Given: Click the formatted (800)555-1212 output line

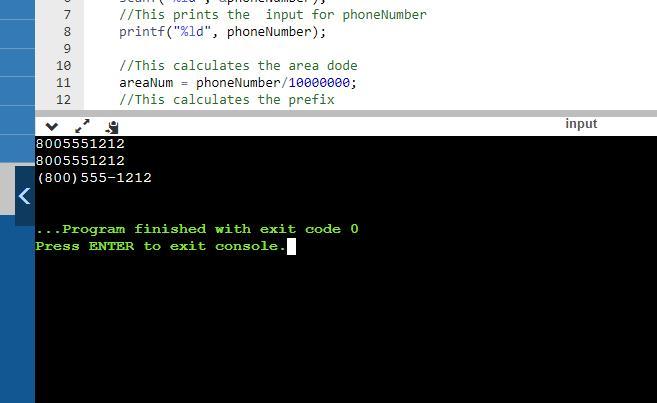Looking at the screenshot, I should pos(94,178).
